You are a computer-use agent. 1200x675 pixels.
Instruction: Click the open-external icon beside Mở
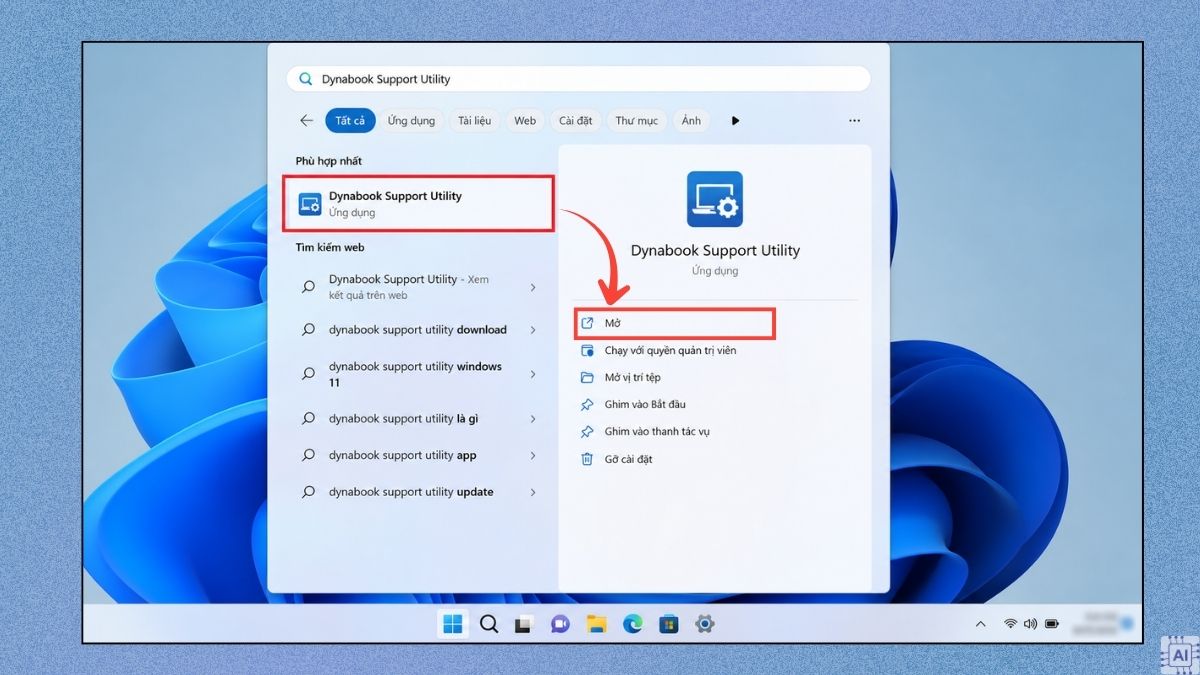[x=587, y=323]
